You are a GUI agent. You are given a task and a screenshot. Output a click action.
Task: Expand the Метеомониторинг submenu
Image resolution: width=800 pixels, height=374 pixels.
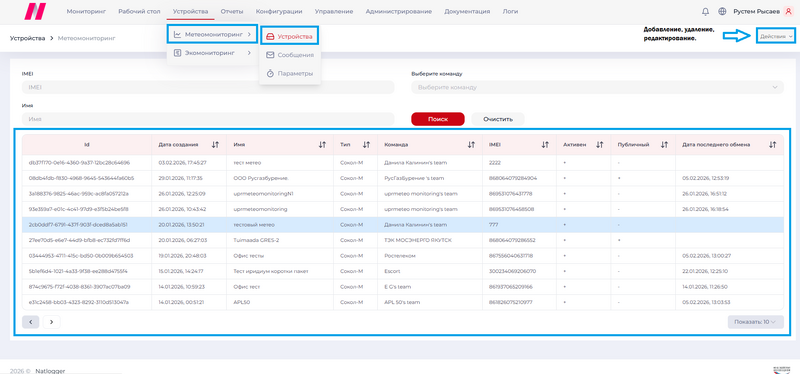212,35
